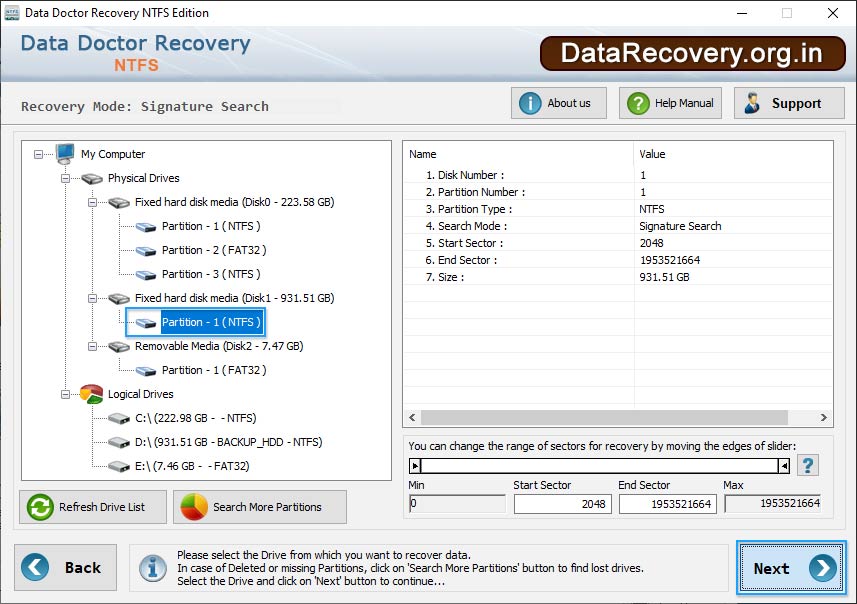Click drive icon beside E:\ FAT32 drive

[x=119, y=466]
